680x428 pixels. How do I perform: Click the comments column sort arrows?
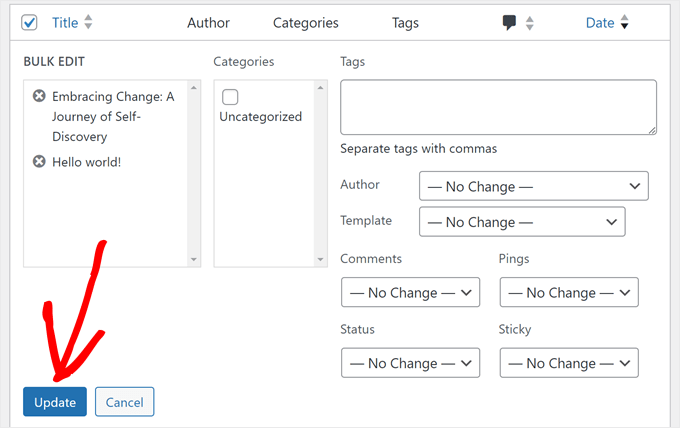click(x=529, y=23)
